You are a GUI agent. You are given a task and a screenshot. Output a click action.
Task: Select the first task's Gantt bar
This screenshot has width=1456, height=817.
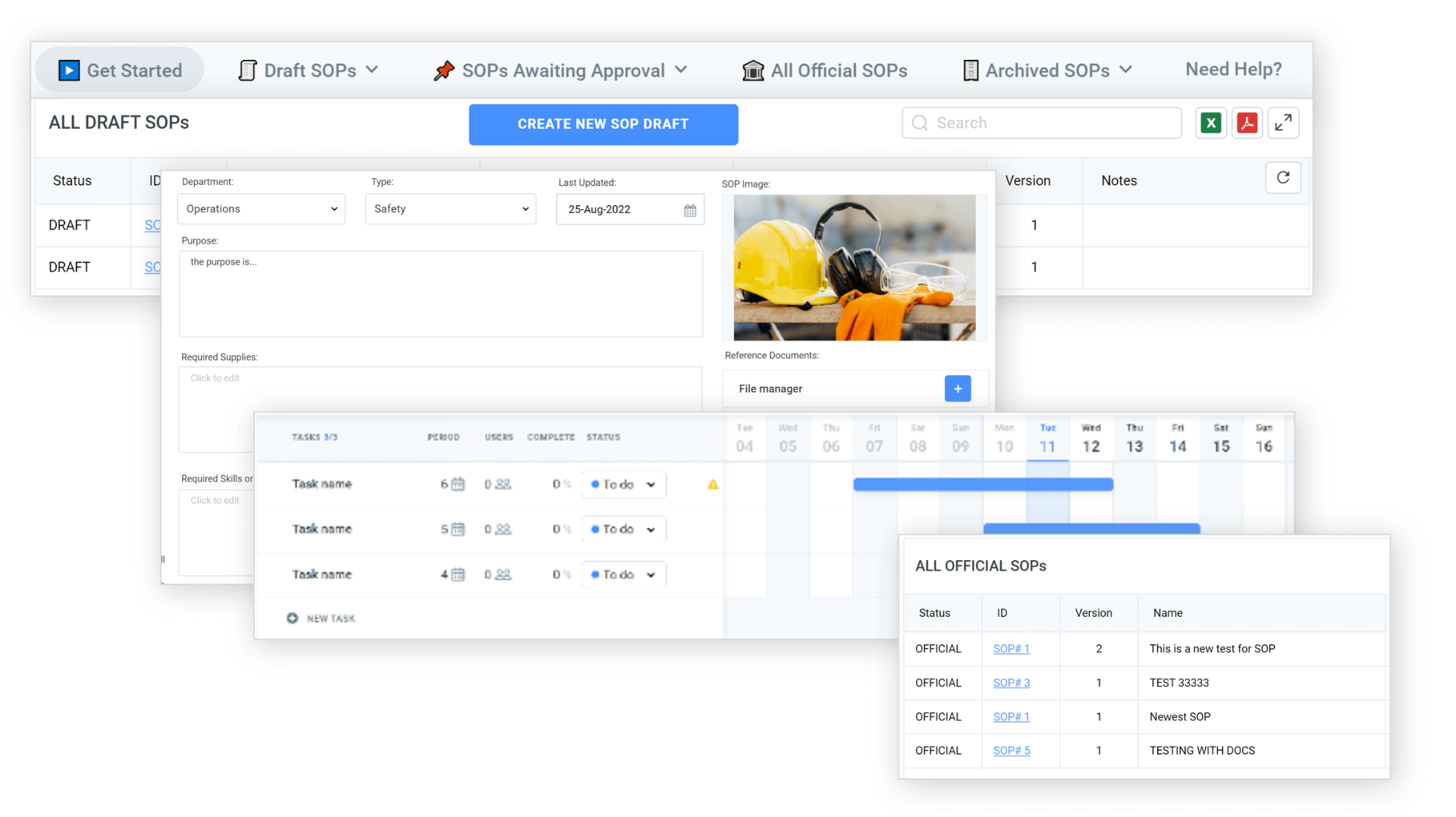(x=983, y=484)
